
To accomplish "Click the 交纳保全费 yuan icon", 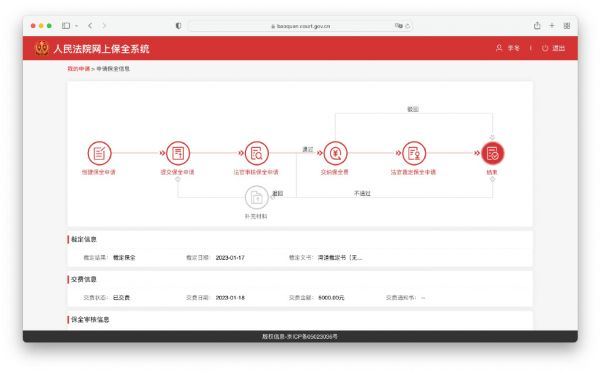I will click(336, 153).
